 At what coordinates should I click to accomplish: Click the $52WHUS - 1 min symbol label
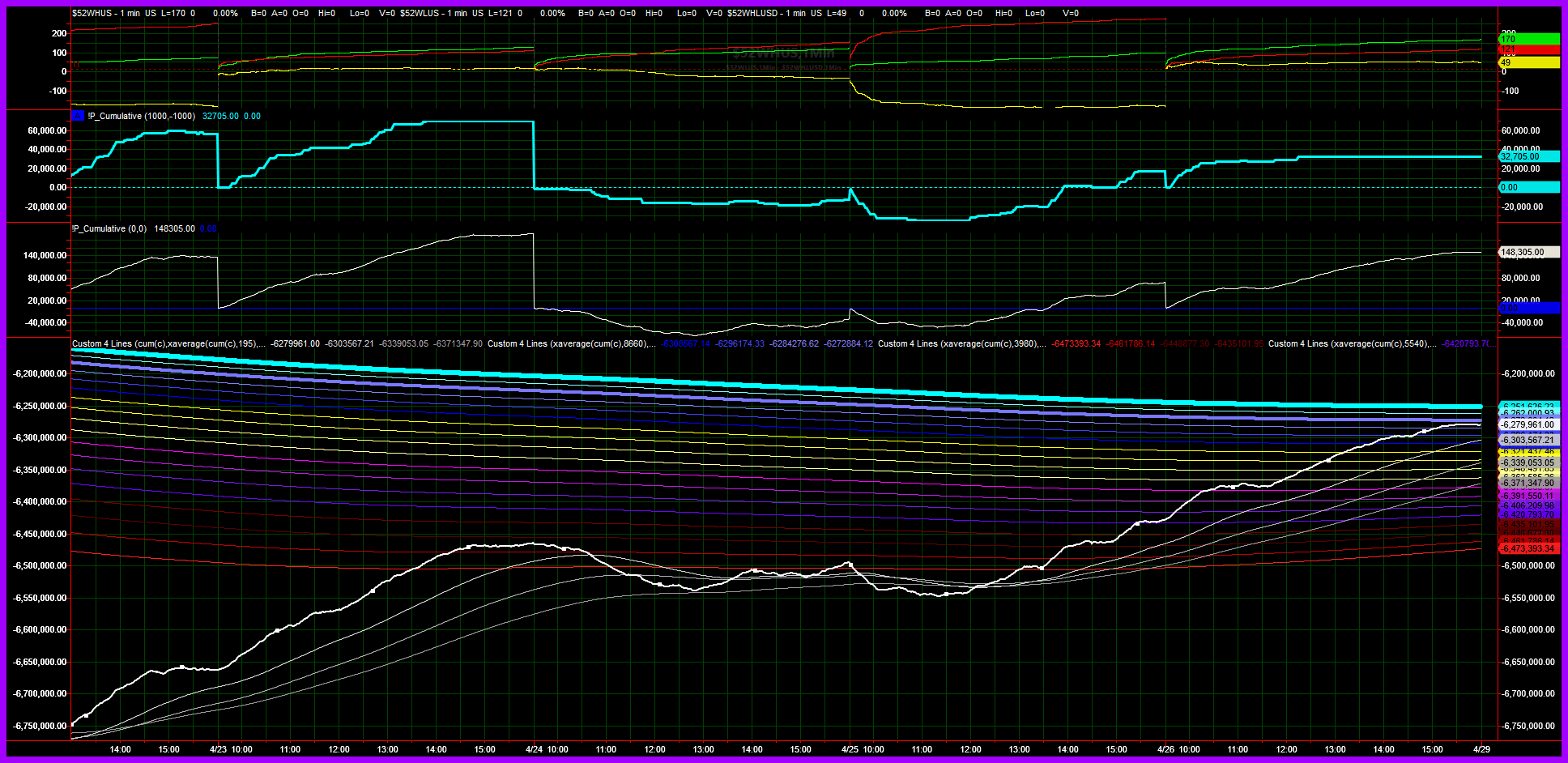coord(105,14)
